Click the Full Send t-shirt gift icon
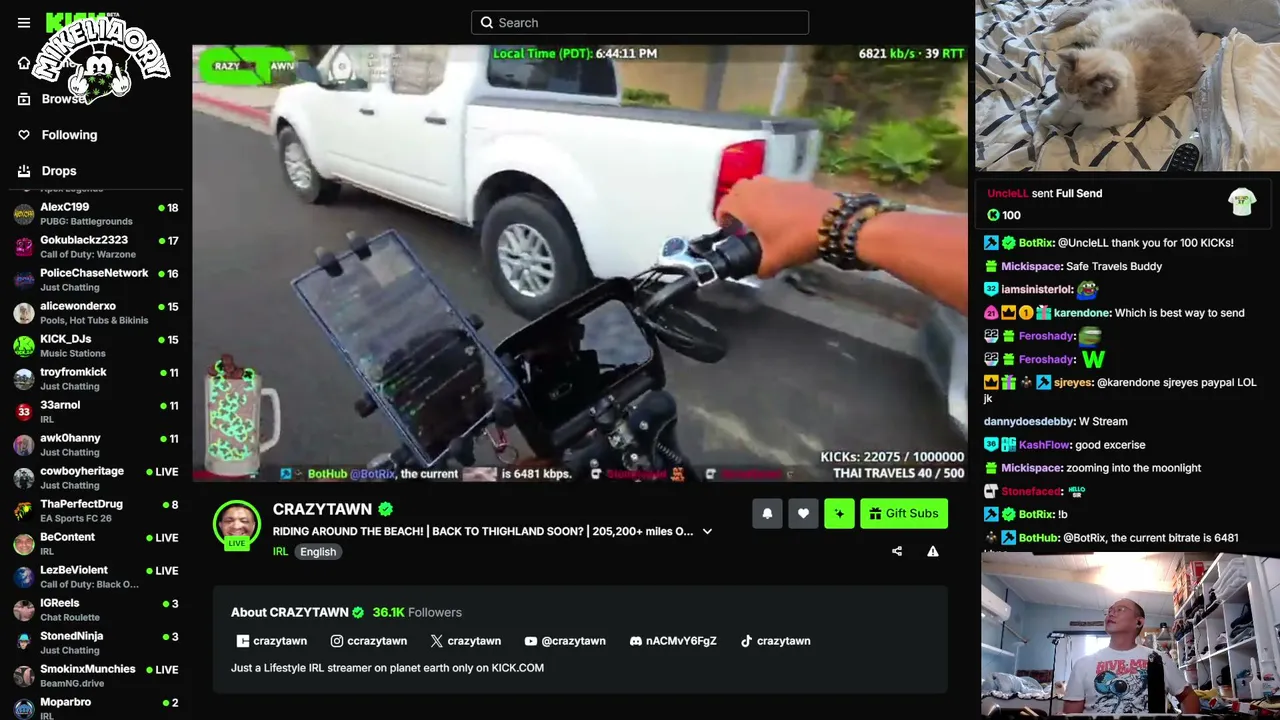Viewport: 1280px width, 720px height. pyautogui.click(x=1242, y=203)
